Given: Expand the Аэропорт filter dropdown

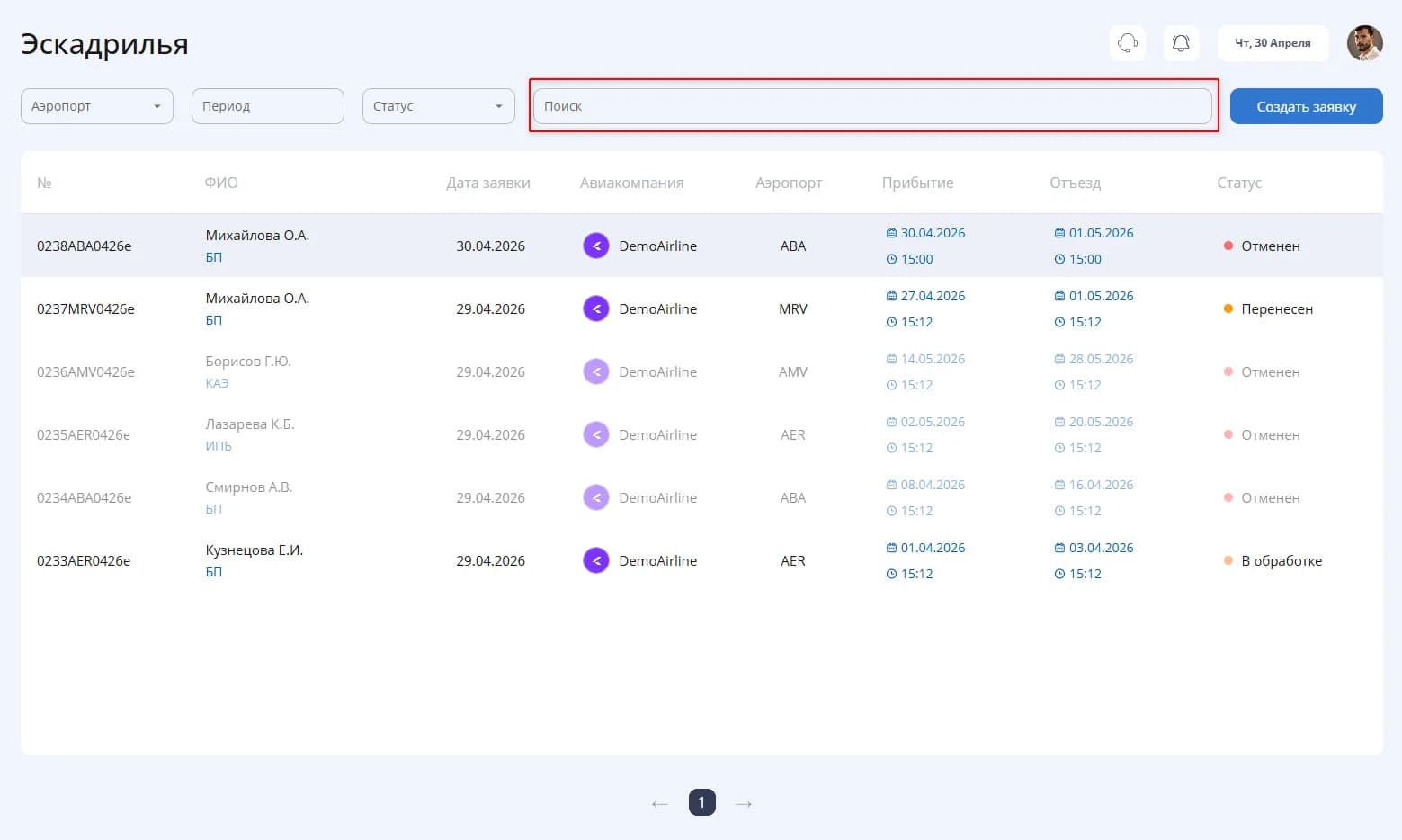Looking at the screenshot, I should coord(97,106).
